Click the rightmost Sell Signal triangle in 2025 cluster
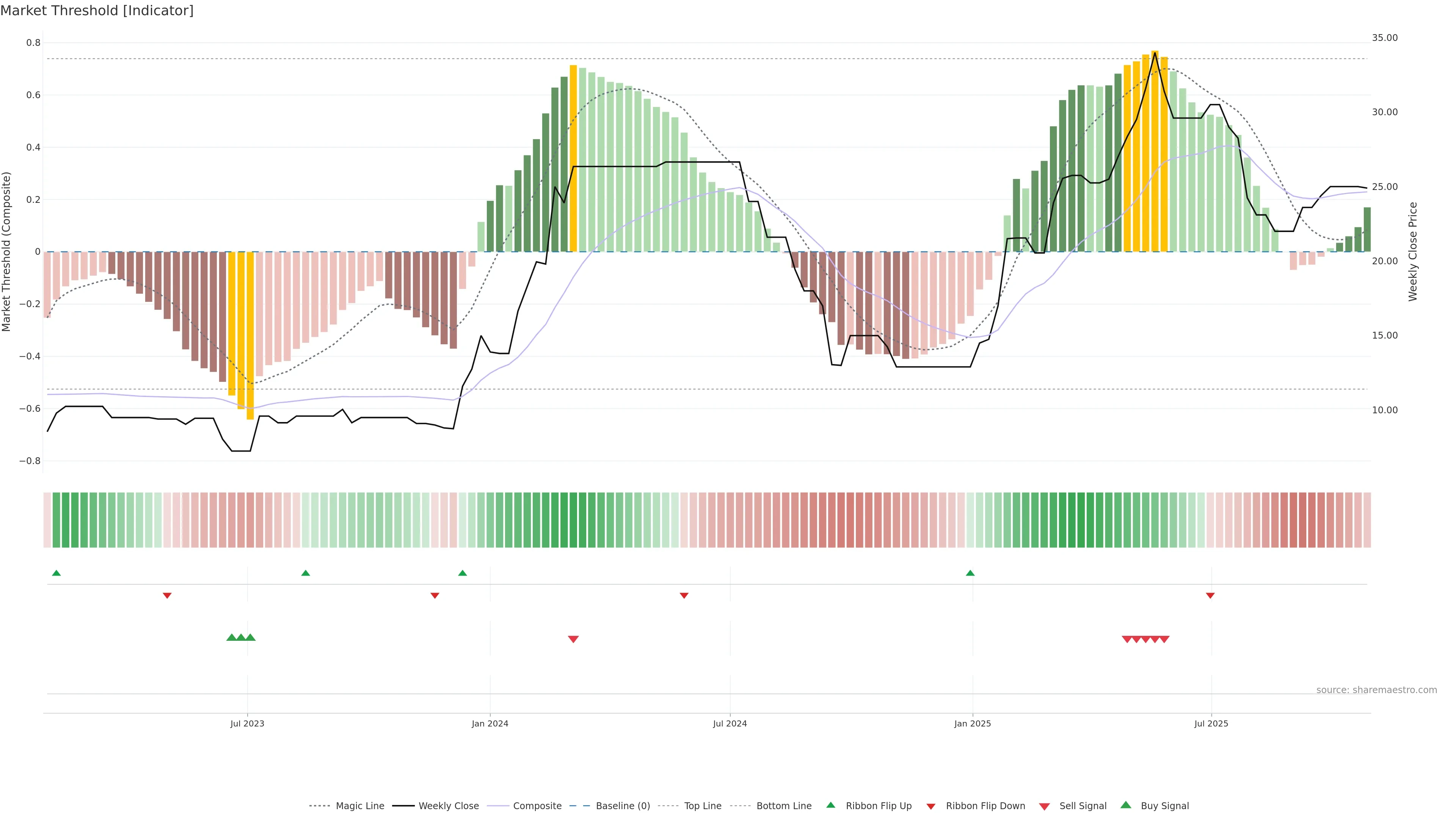1456x819 pixels. coord(1164,639)
